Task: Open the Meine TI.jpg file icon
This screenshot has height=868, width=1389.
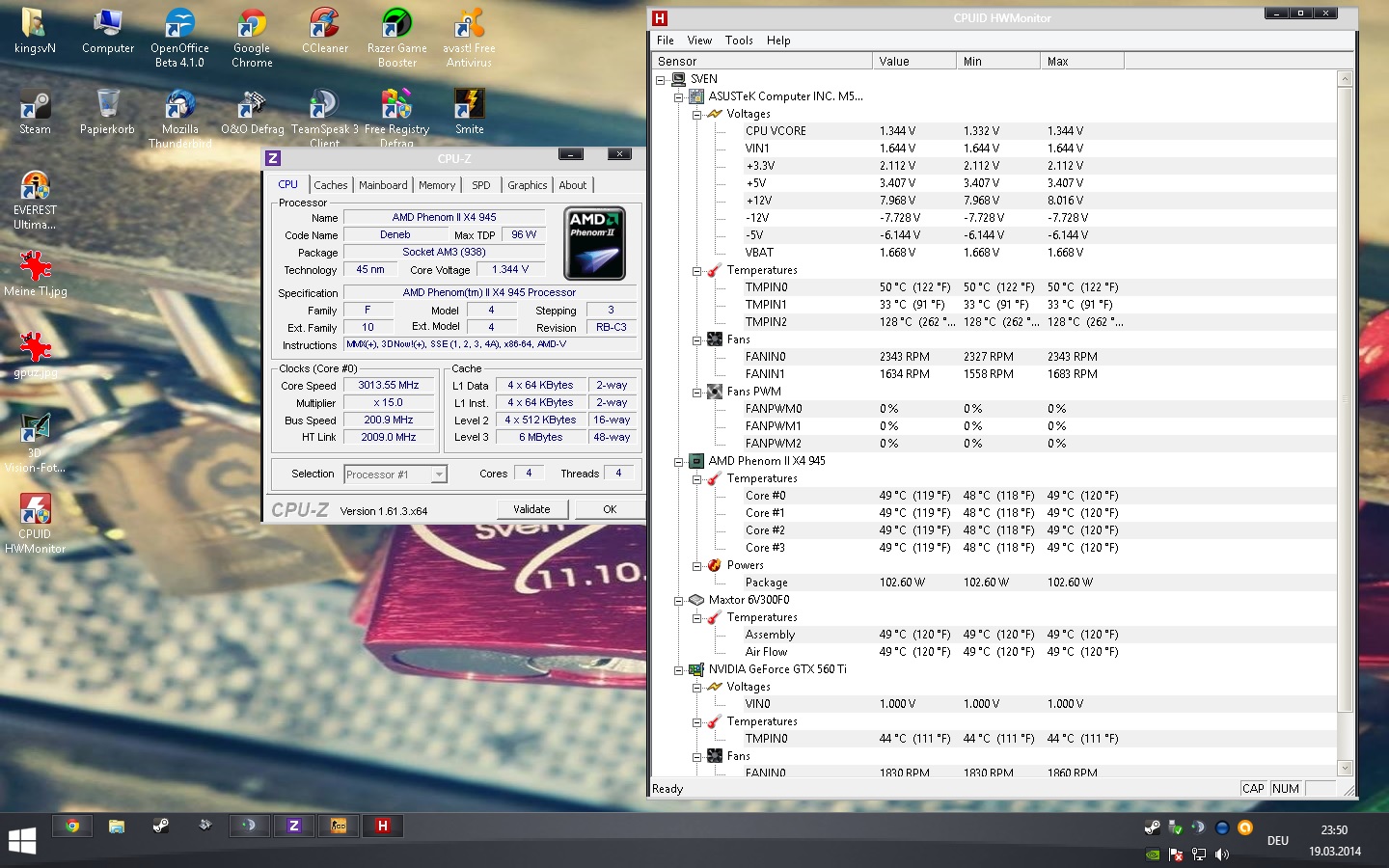Action: 35,273
